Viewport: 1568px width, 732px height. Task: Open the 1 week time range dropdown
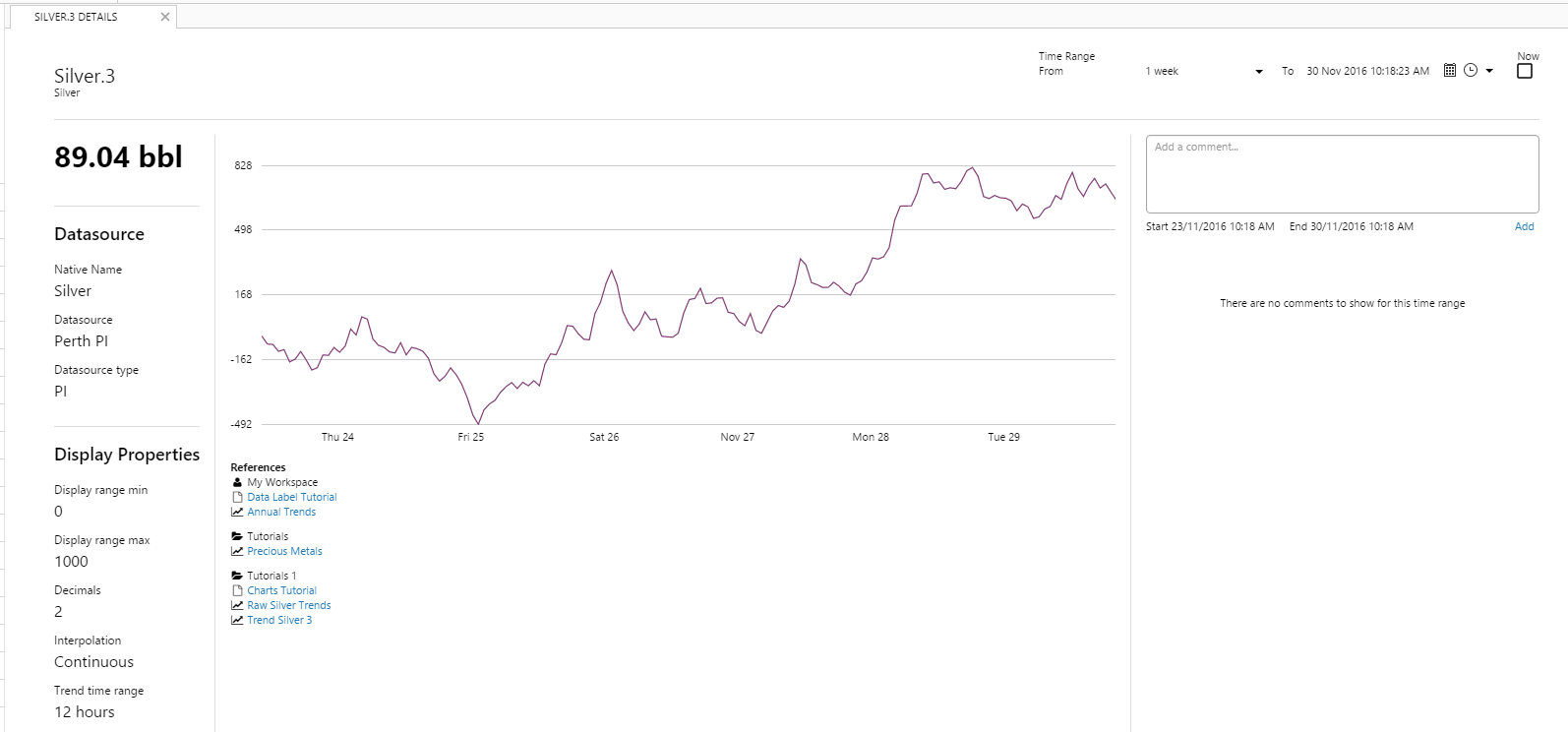(1203, 72)
